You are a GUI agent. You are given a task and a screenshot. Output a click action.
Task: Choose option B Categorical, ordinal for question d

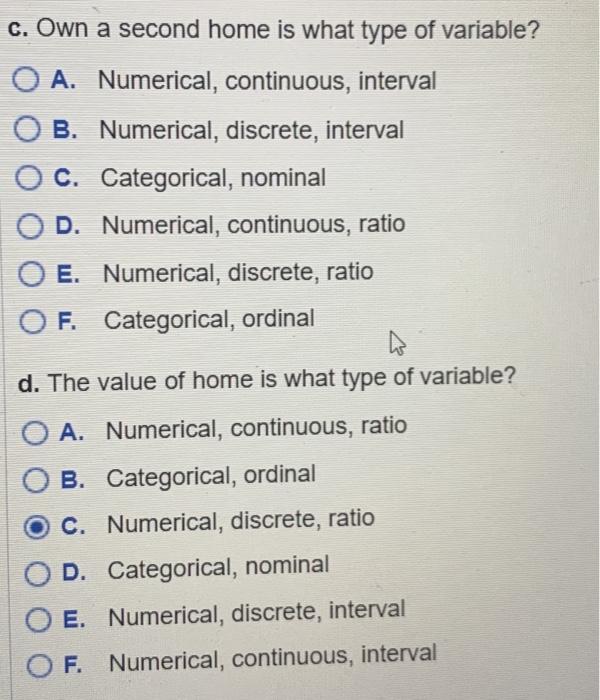(x=35, y=480)
